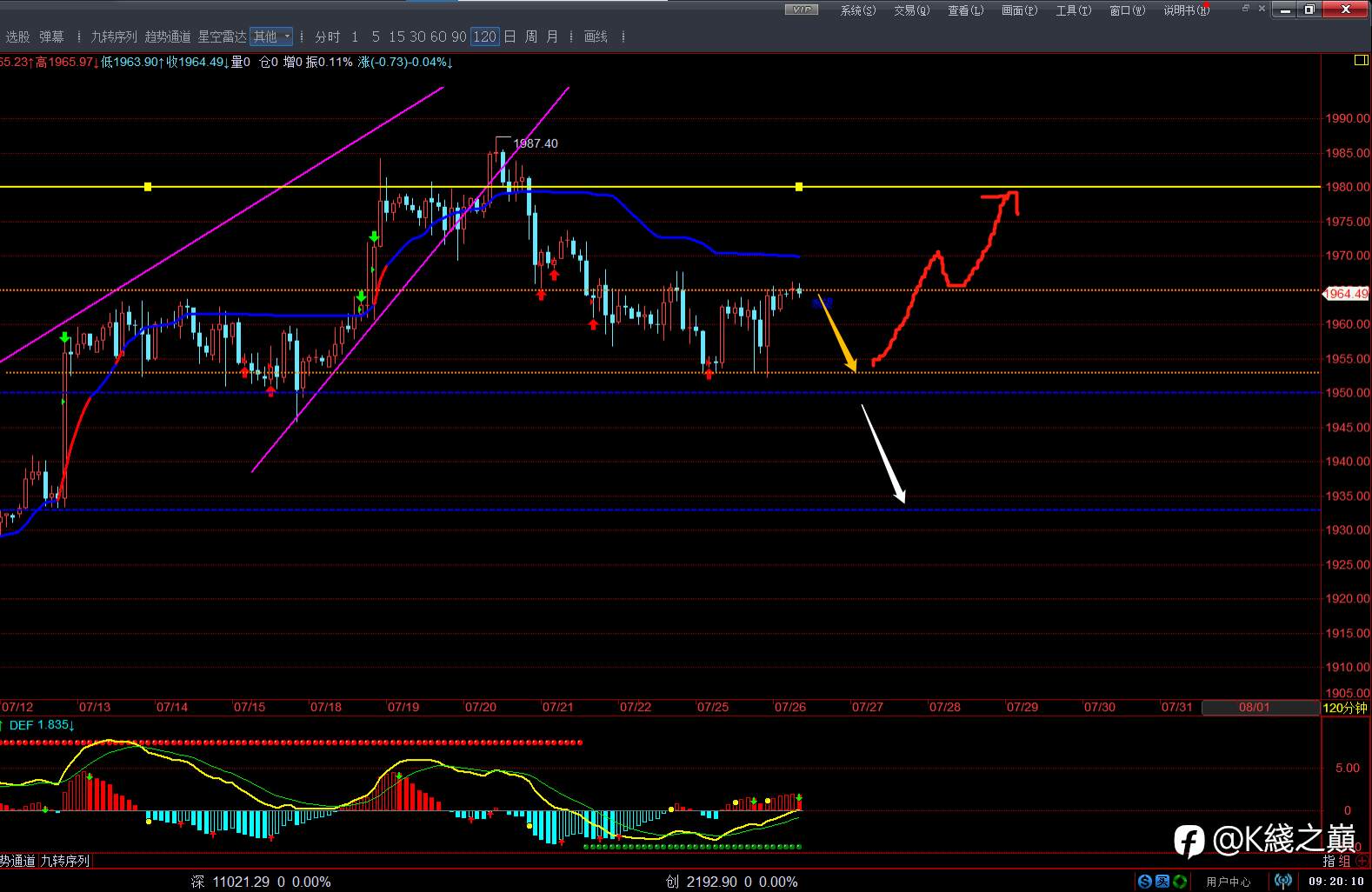Image resolution: width=1372 pixels, height=892 pixels.
Task: Click the right yellow handle on horizontal line
Action: click(x=799, y=186)
